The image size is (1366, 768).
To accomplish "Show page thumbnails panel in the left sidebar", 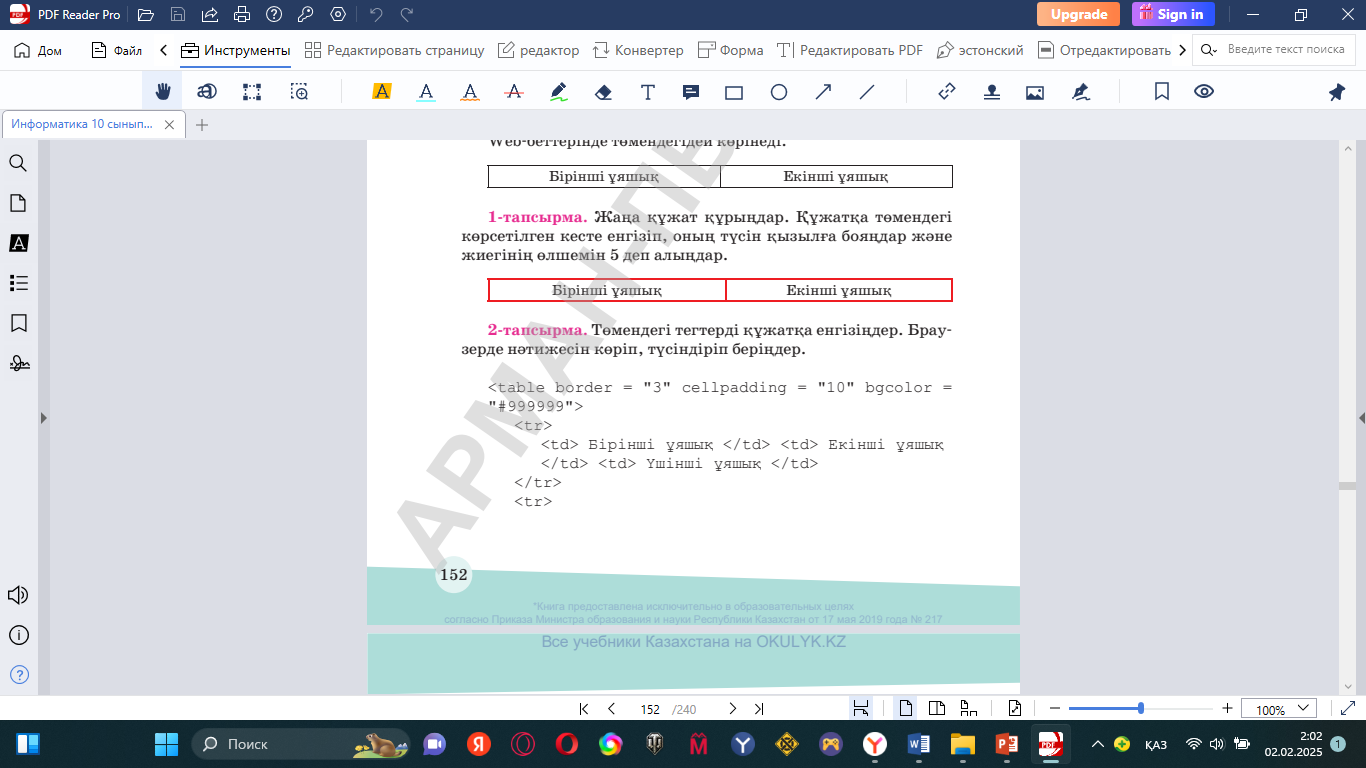I will (18, 203).
